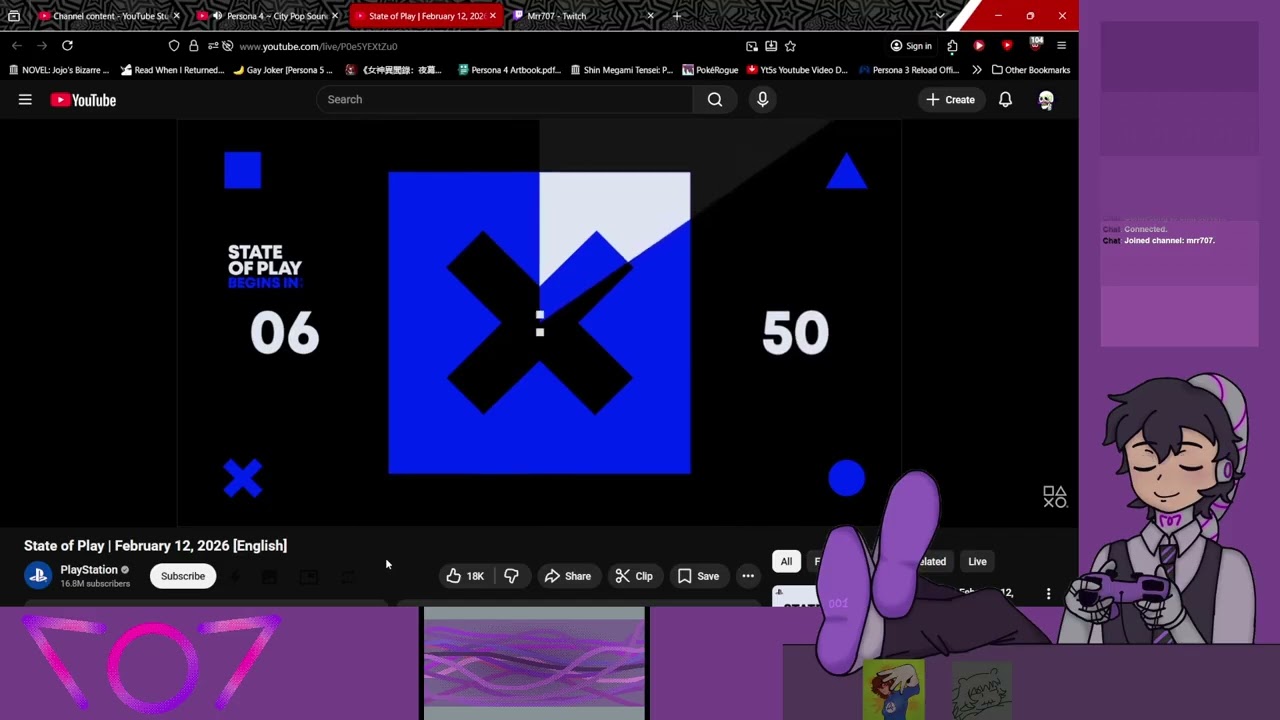The image size is (1280, 720).
Task: Click the Create button on YouTube
Action: pyautogui.click(x=950, y=100)
